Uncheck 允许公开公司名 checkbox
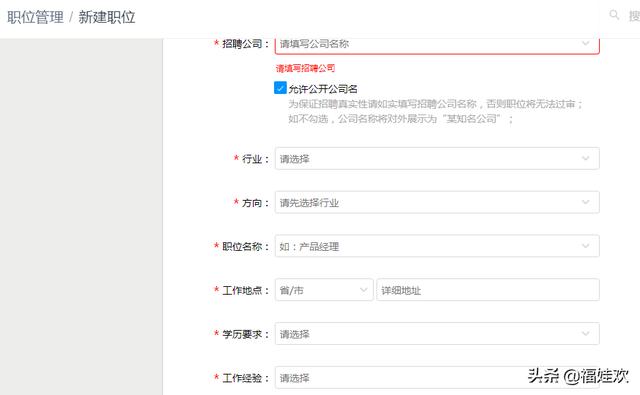This screenshot has width=640, height=395. 280,88
